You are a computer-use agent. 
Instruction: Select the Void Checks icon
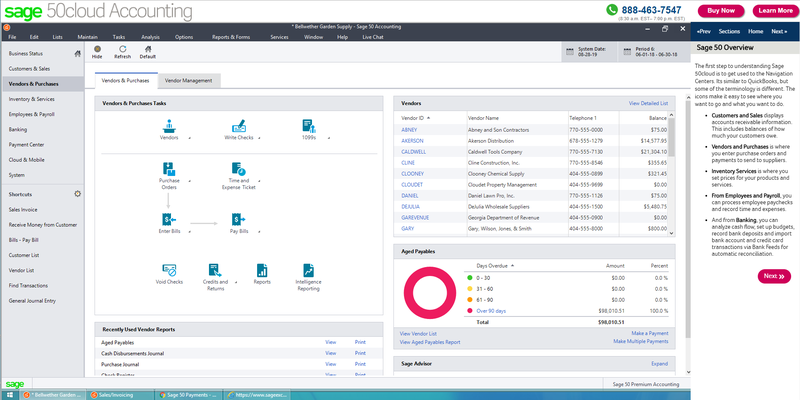tap(169, 270)
